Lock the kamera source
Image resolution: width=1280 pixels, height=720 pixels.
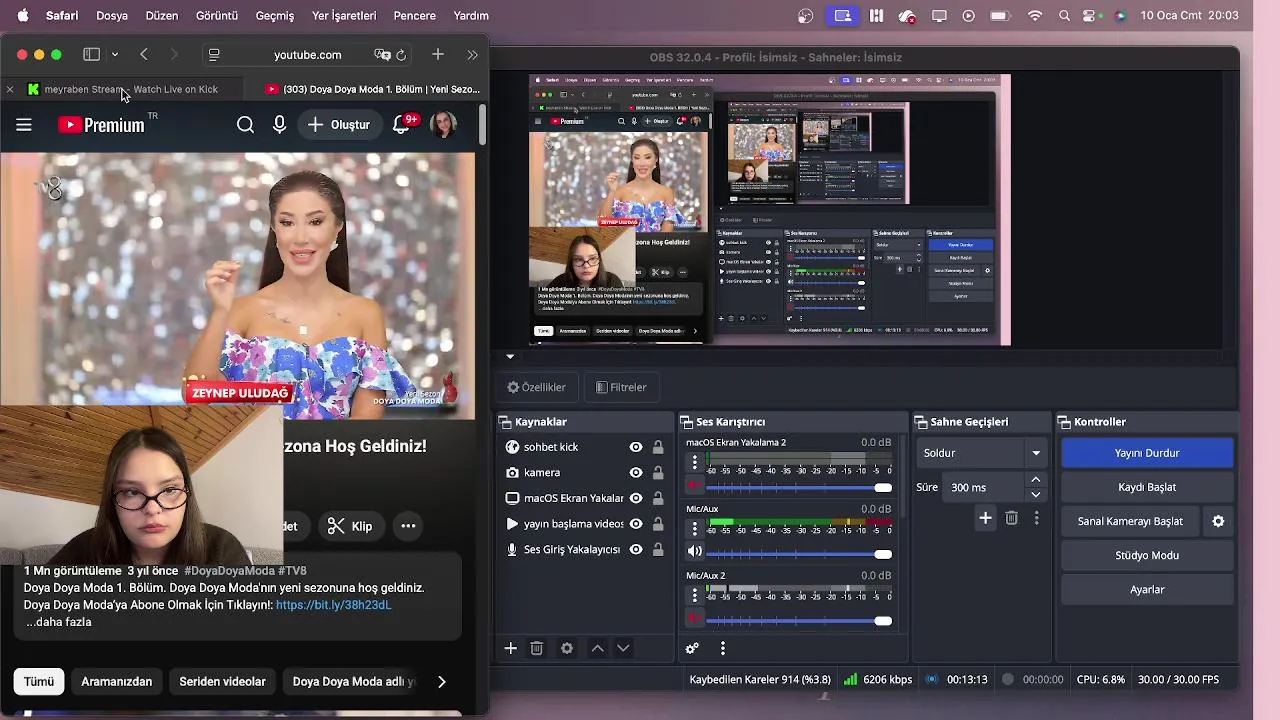(658, 472)
